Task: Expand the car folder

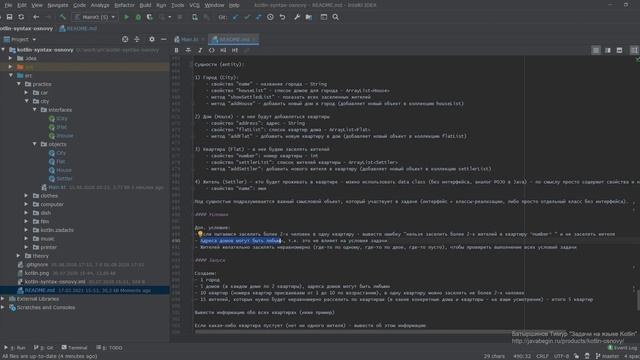Action: coord(27,93)
